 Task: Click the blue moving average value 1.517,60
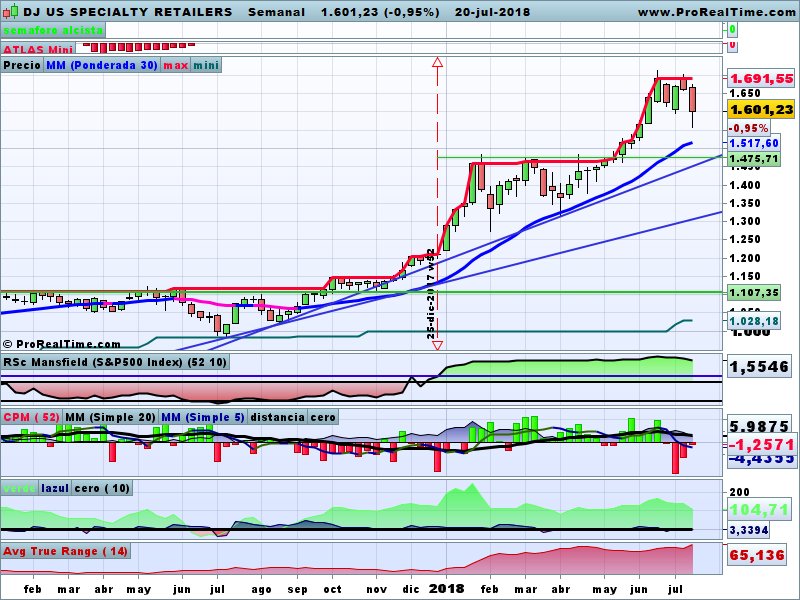[x=754, y=143]
